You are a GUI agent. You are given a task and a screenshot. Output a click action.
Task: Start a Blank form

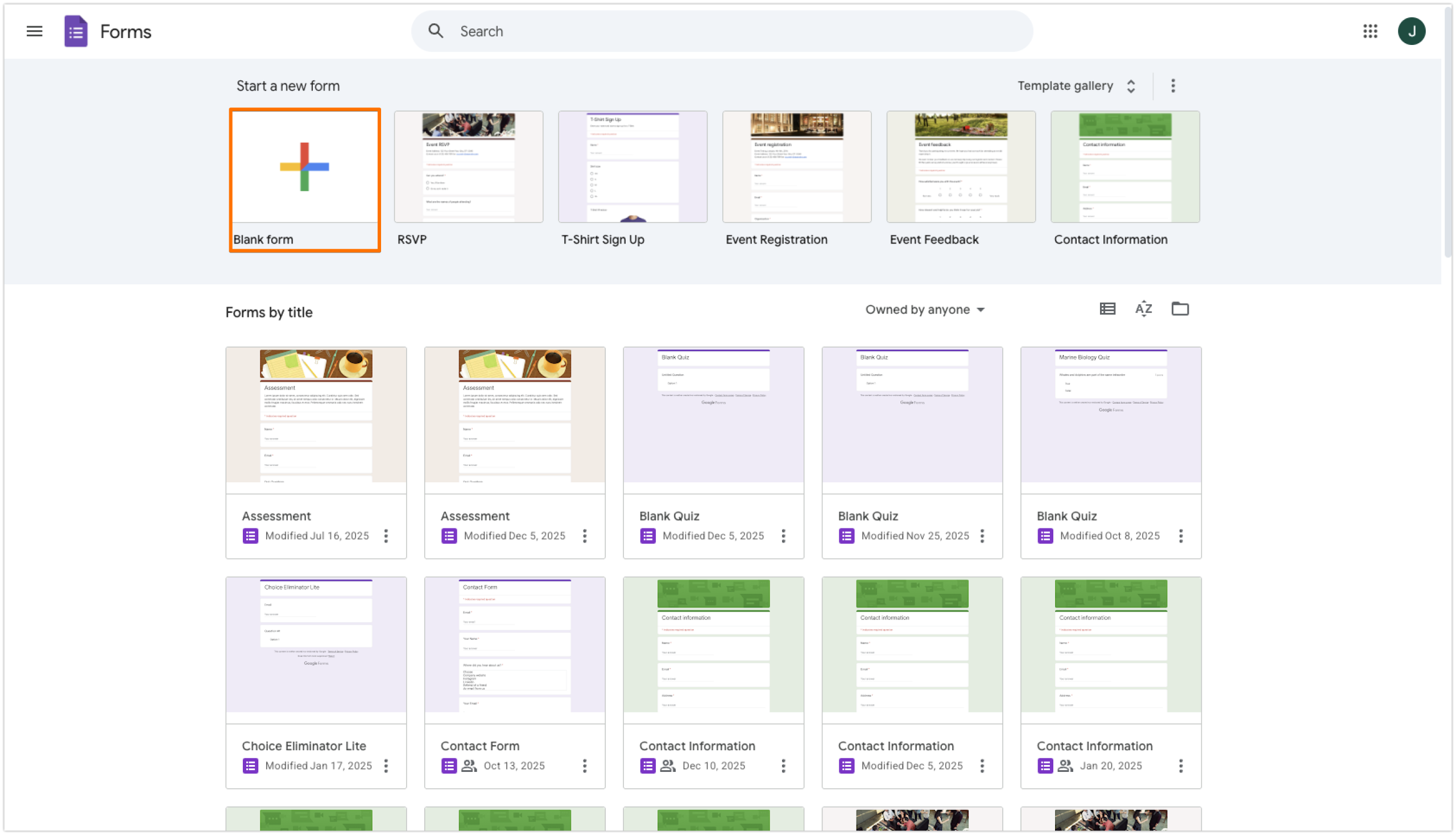304,167
